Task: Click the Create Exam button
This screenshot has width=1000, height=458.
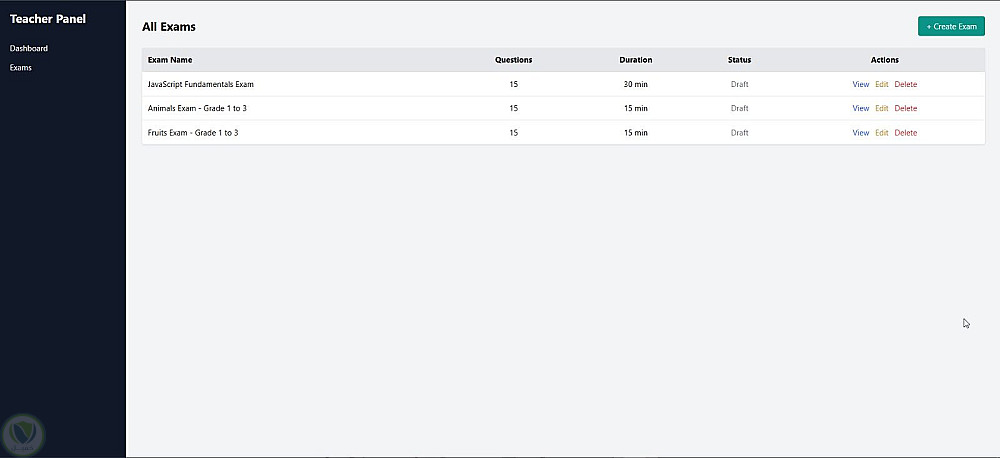Action: 951,26
